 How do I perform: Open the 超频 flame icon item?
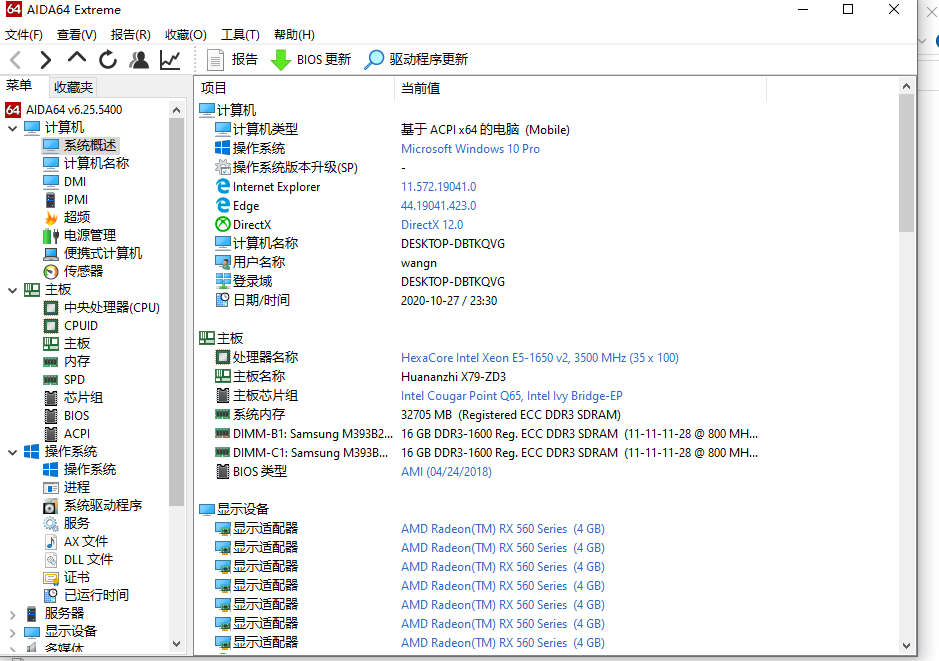tap(67, 217)
